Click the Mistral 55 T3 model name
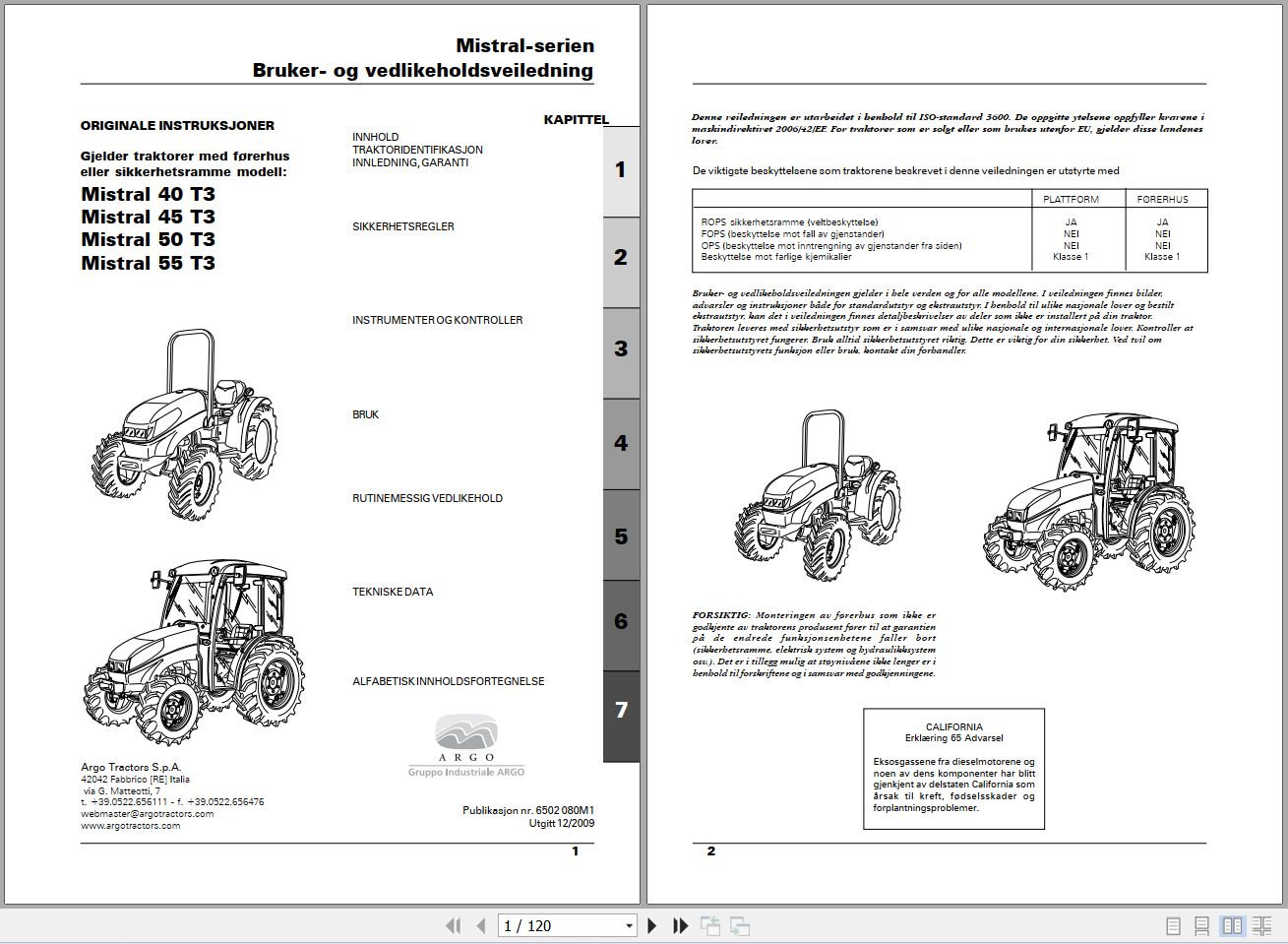 click(x=148, y=263)
